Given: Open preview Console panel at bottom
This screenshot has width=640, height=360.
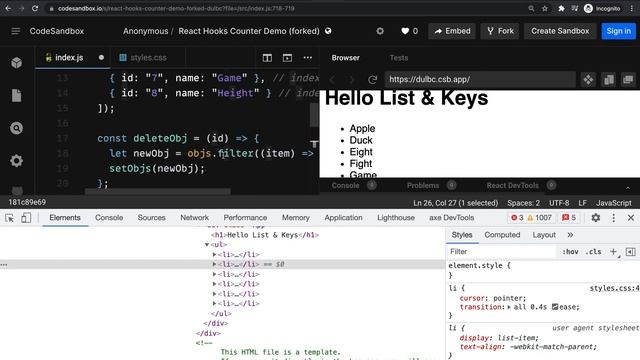Looking at the screenshot, I should 345,186.
